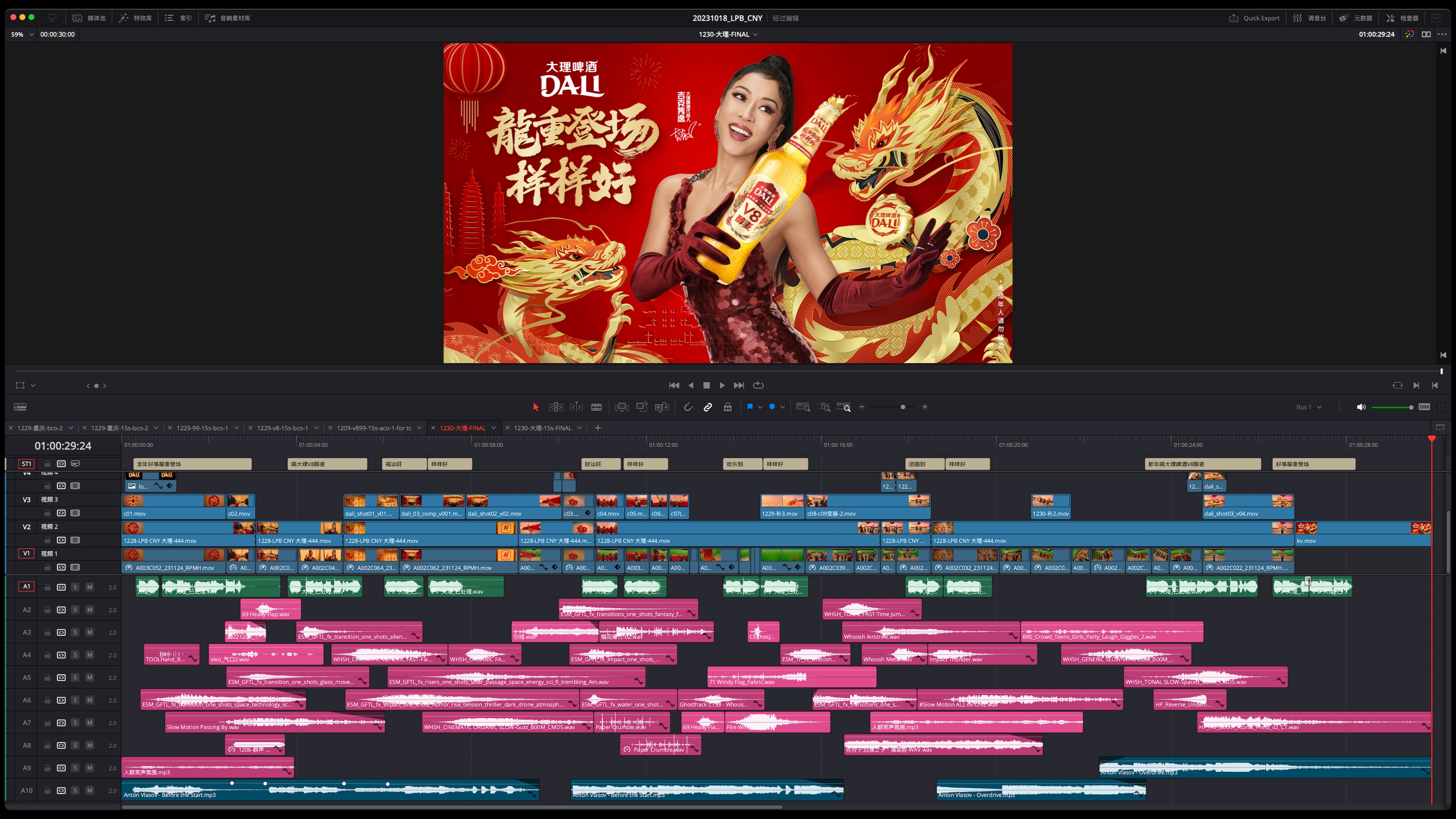The width and height of the screenshot is (1456, 819).
Task: Select the 龙年好事龍重登场 subtitle clip
Action: (x=193, y=464)
